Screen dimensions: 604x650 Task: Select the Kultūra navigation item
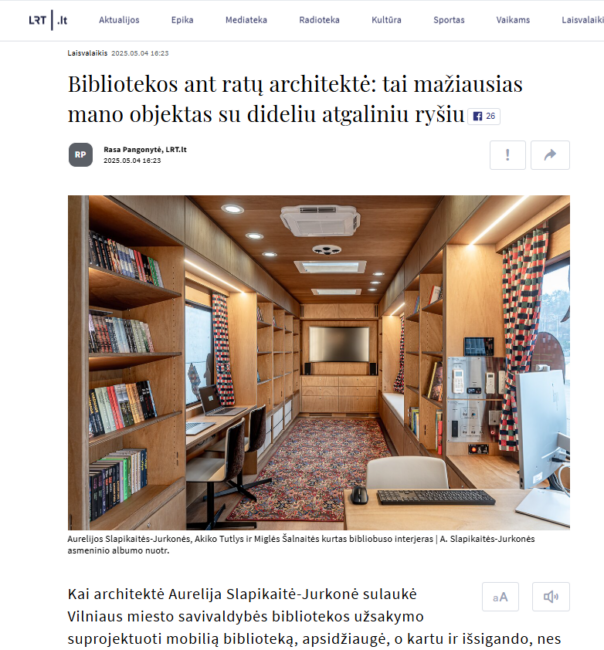click(386, 20)
